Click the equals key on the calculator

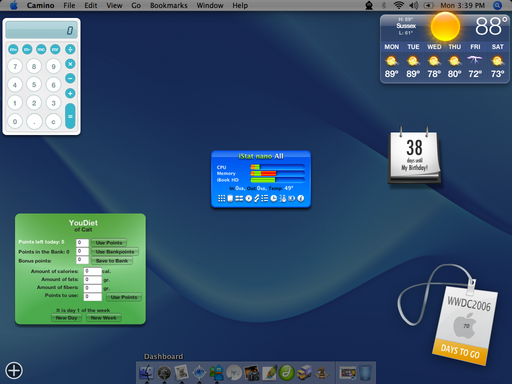pyautogui.click(x=70, y=116)
